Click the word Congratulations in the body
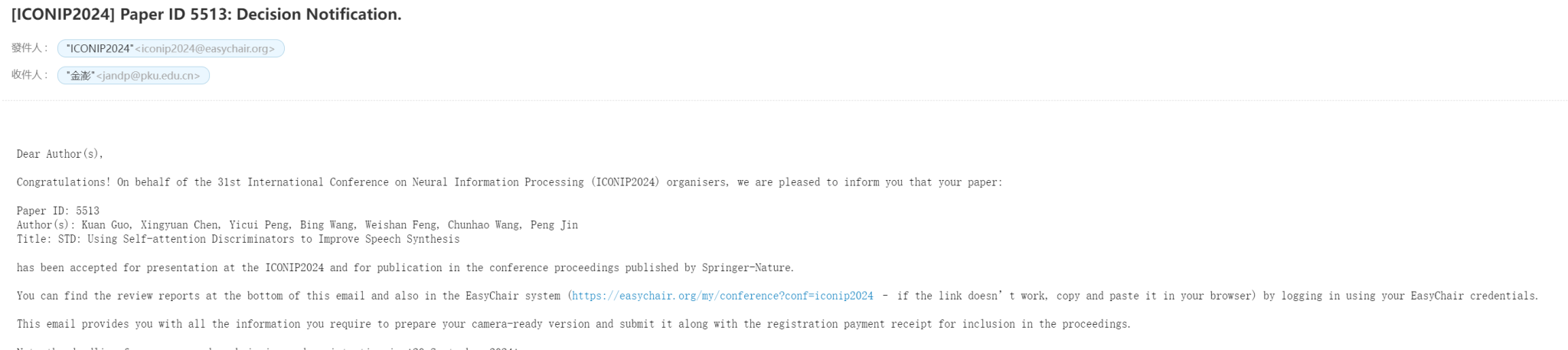Viewport: 1568px width, 350px height. tap(64, 182)
